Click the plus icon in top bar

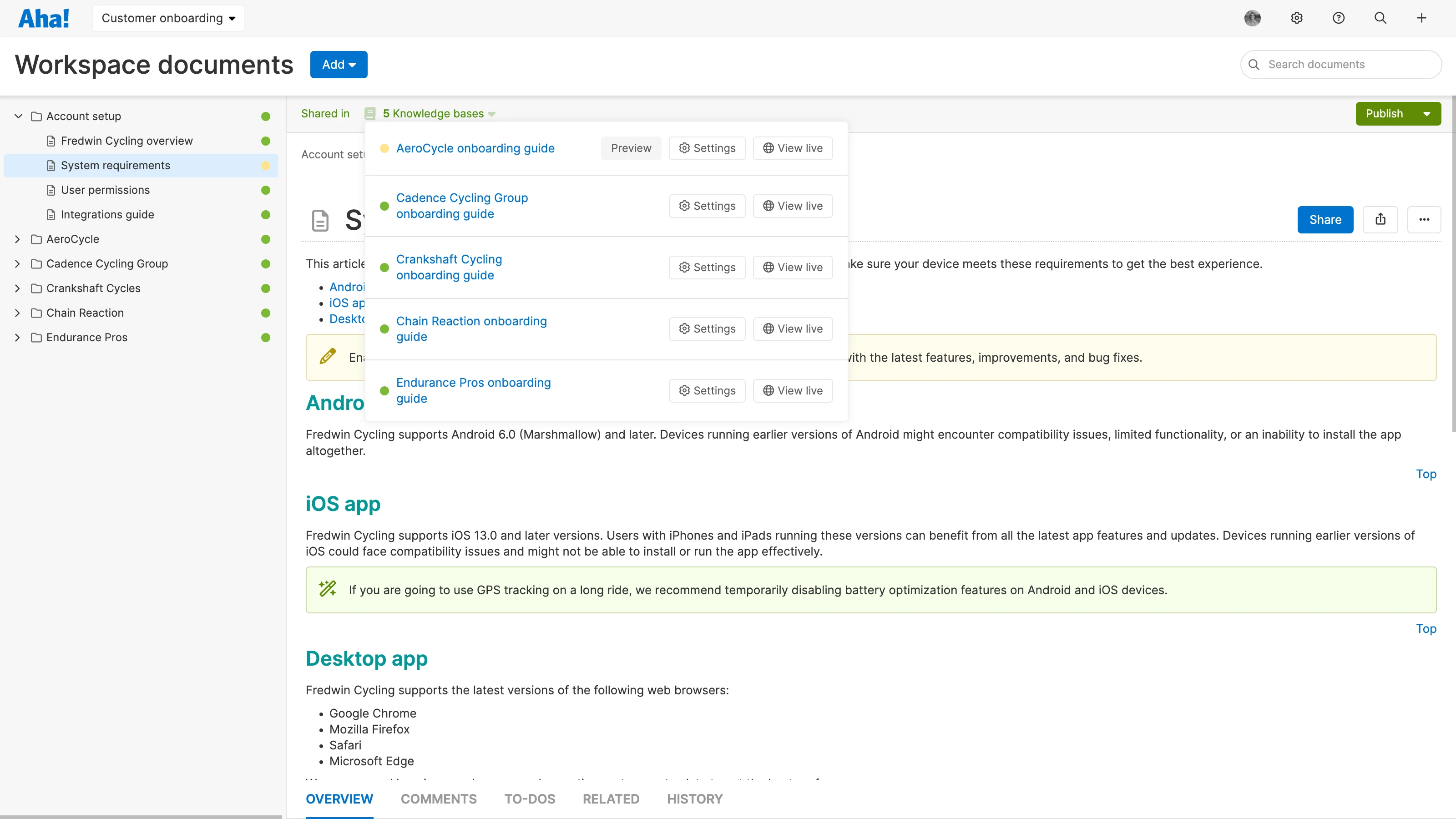[1421, 18]
